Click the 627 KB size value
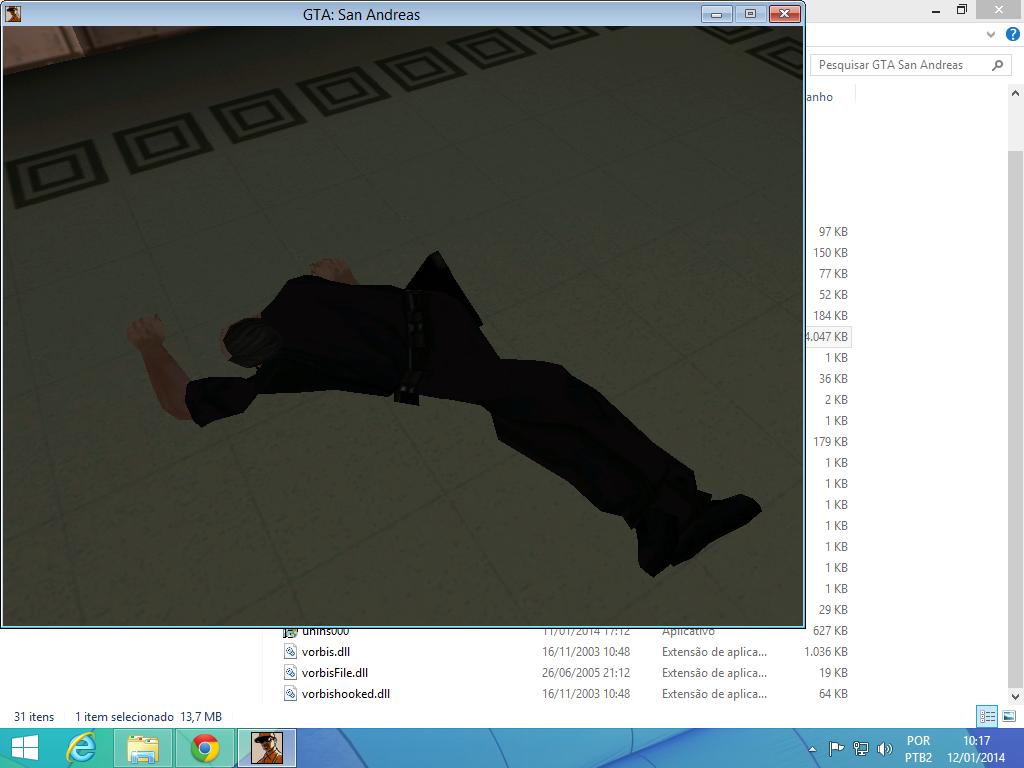Image resolution: width=1024 pixels, height=768 pixels. click(x=830, y=631)
